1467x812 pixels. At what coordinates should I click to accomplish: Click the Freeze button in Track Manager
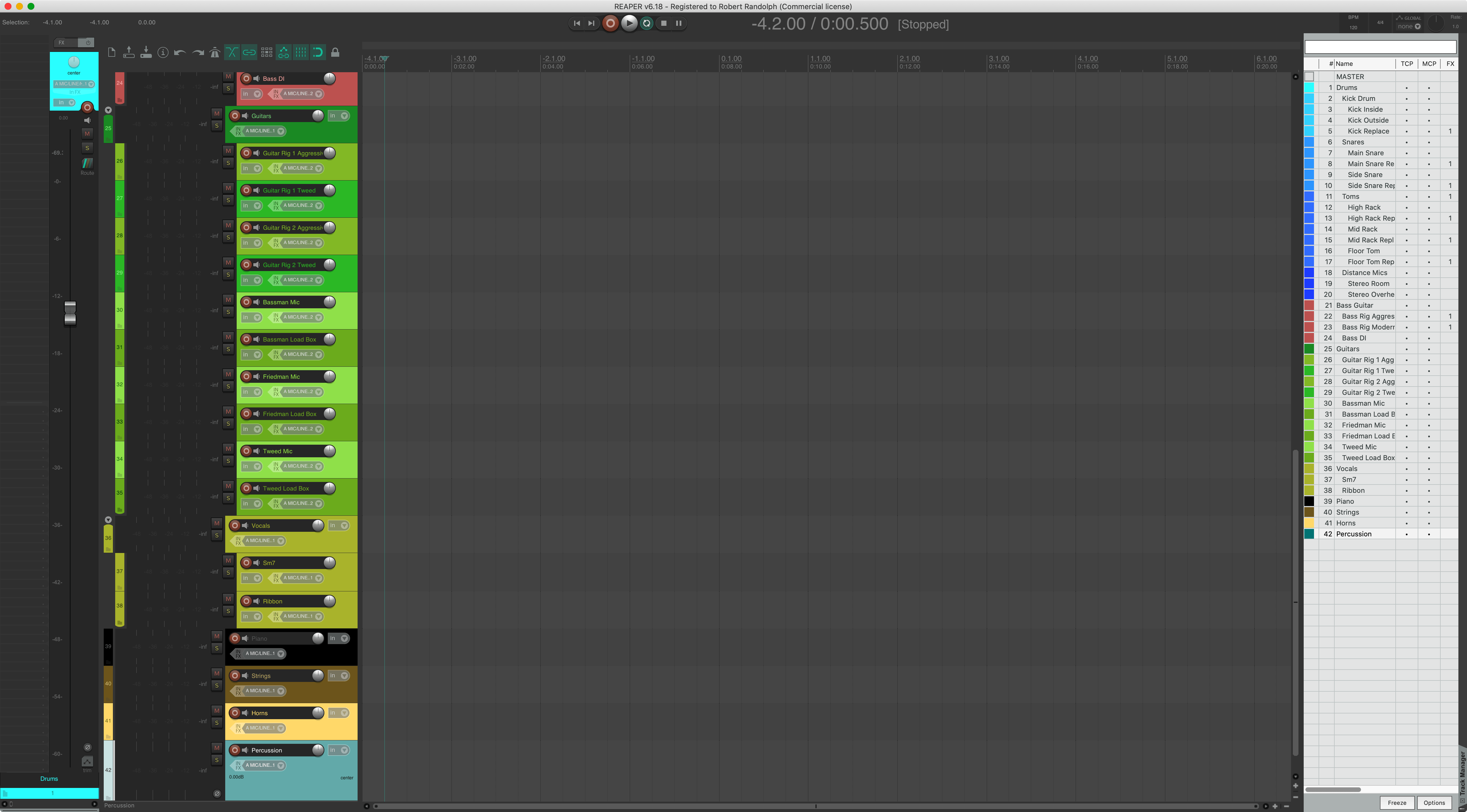[x=1397, y=802]
